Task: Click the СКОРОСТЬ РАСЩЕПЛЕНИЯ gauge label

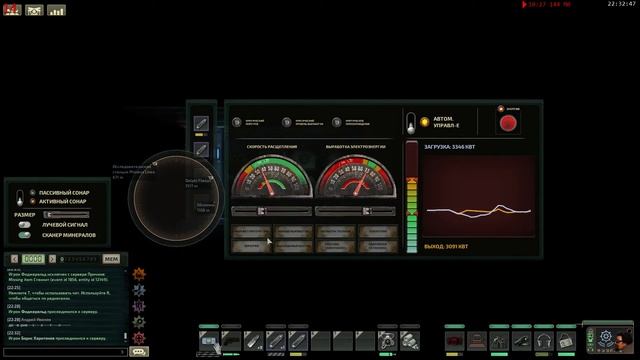Action: (x=272, y=147)
